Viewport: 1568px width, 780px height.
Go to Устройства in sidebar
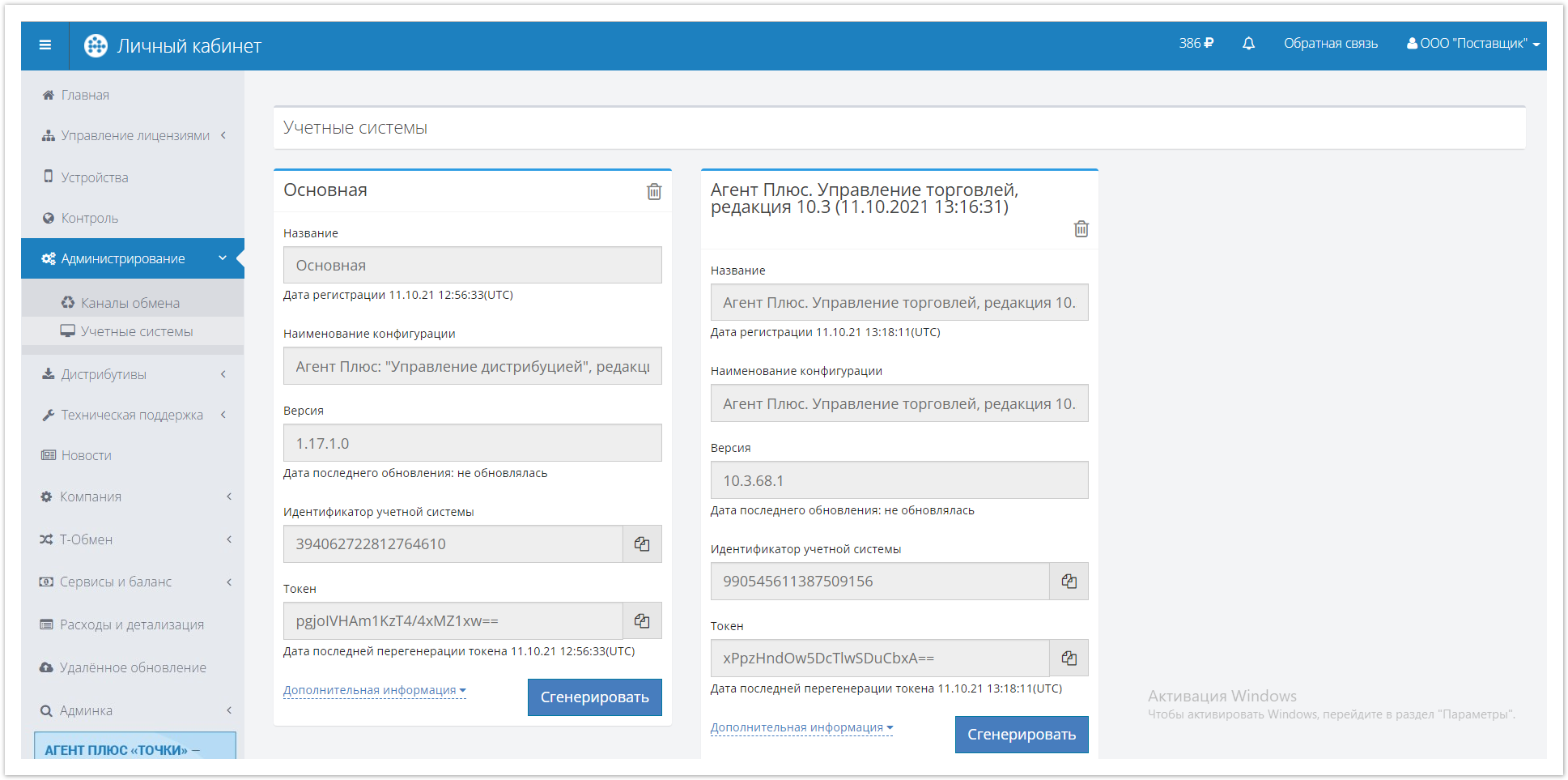coord(94,177)
